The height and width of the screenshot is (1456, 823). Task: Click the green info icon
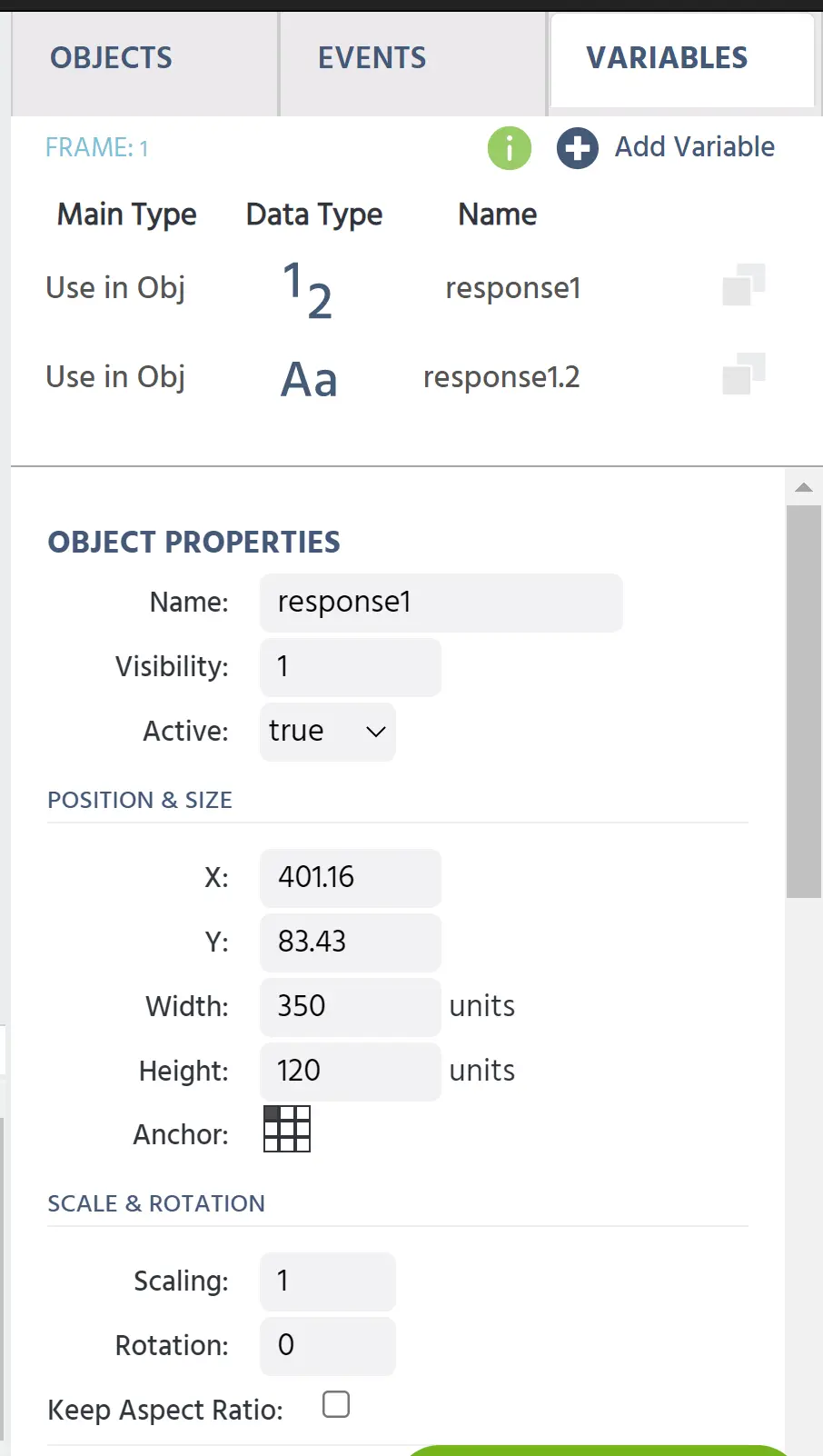pyautogui.click(x=509, y=148)
